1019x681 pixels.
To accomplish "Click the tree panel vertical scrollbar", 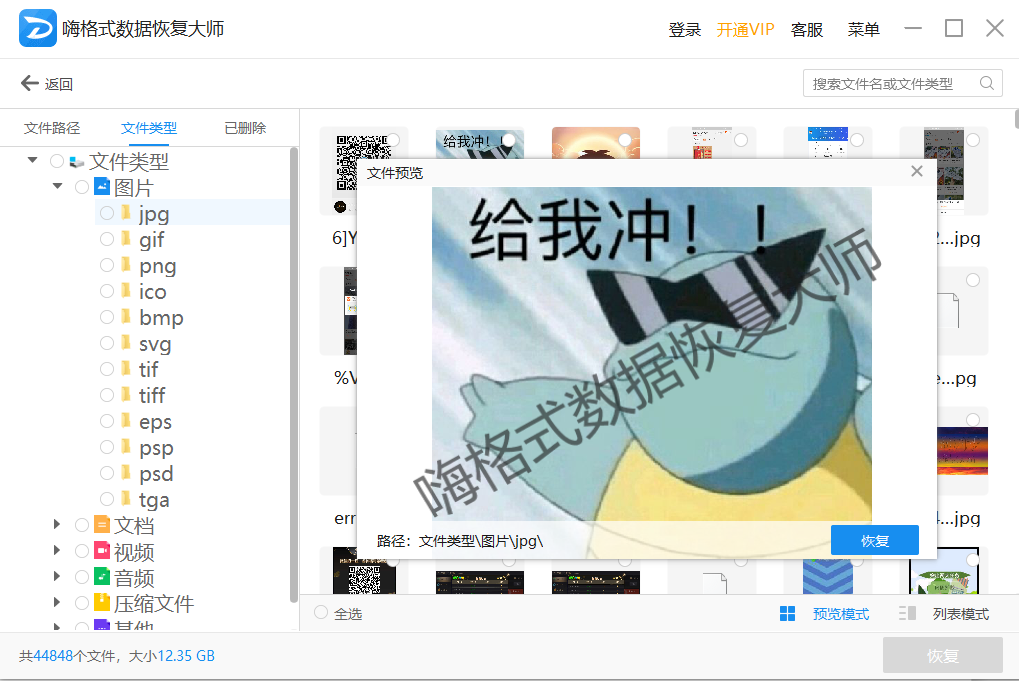I will (294, 376).
